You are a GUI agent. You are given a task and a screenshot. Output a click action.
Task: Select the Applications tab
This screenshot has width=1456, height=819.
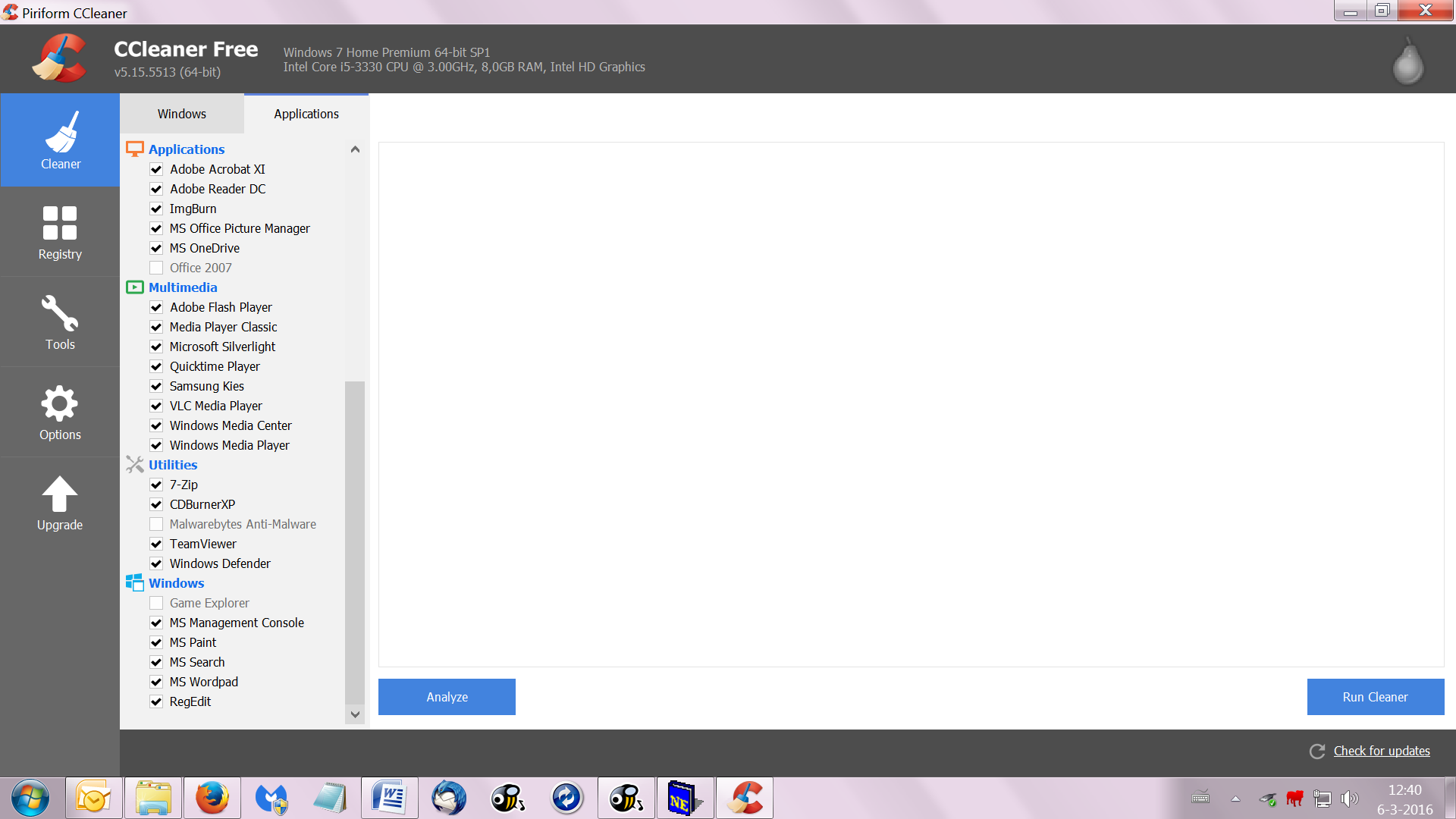306,114
